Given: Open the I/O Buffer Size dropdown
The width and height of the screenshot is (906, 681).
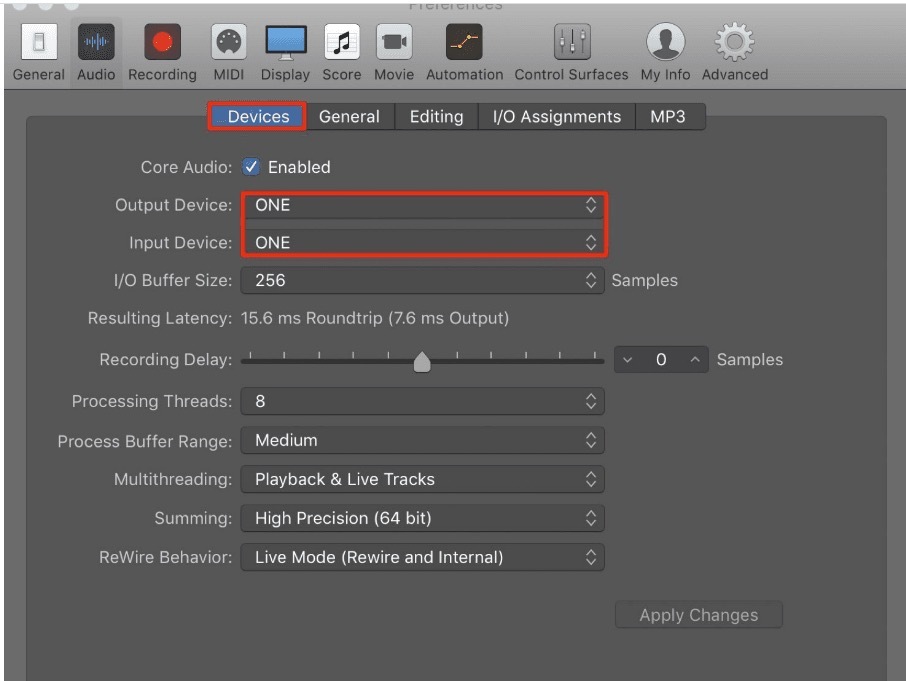Looking at the screenshot, I should coord(423,280).
